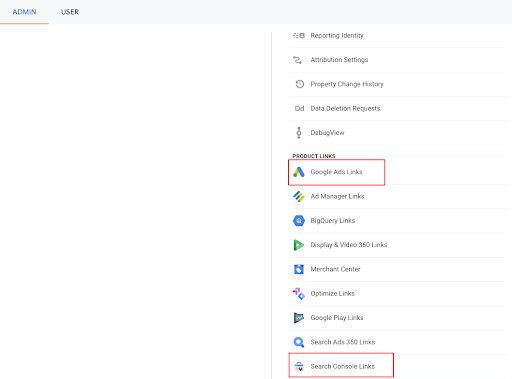Open DebugView
Viewport: 512px width, 379px height.
[x=327, y=133]
